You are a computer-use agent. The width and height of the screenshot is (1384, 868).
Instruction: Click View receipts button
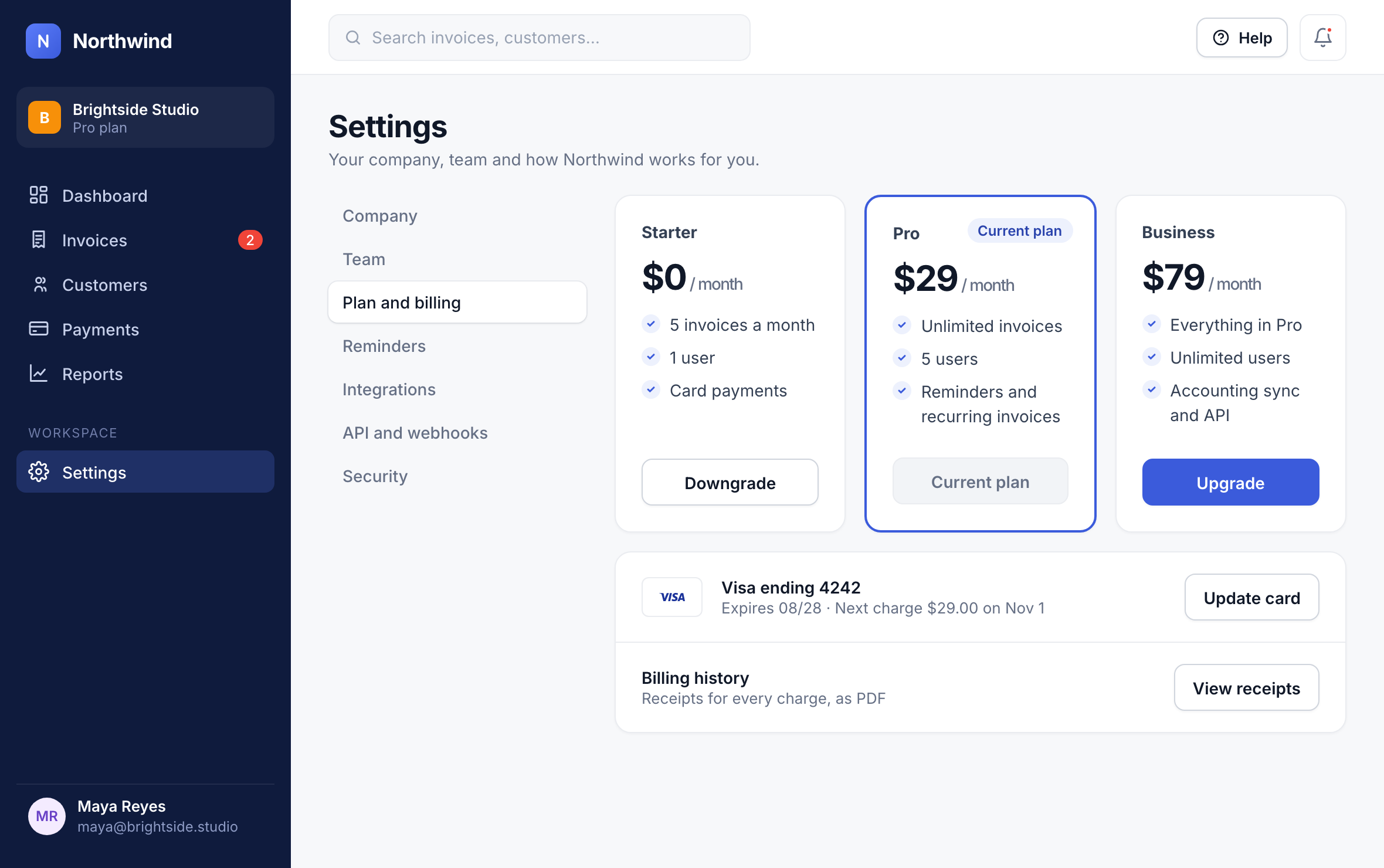1246,687
